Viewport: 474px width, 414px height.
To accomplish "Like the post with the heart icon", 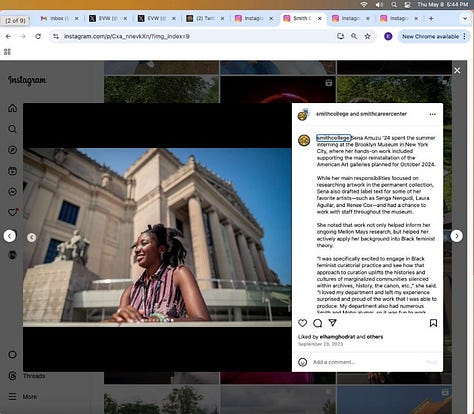I will point(302,323).
